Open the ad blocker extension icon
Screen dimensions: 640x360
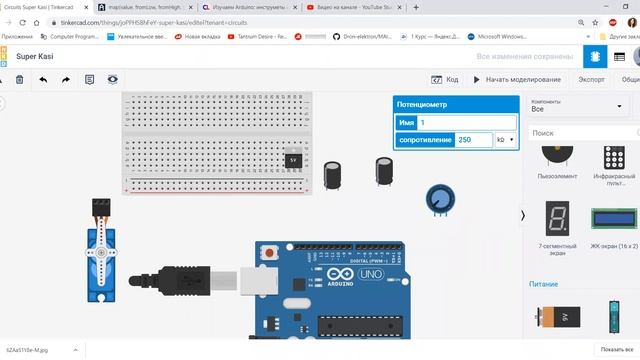[613, 23]
